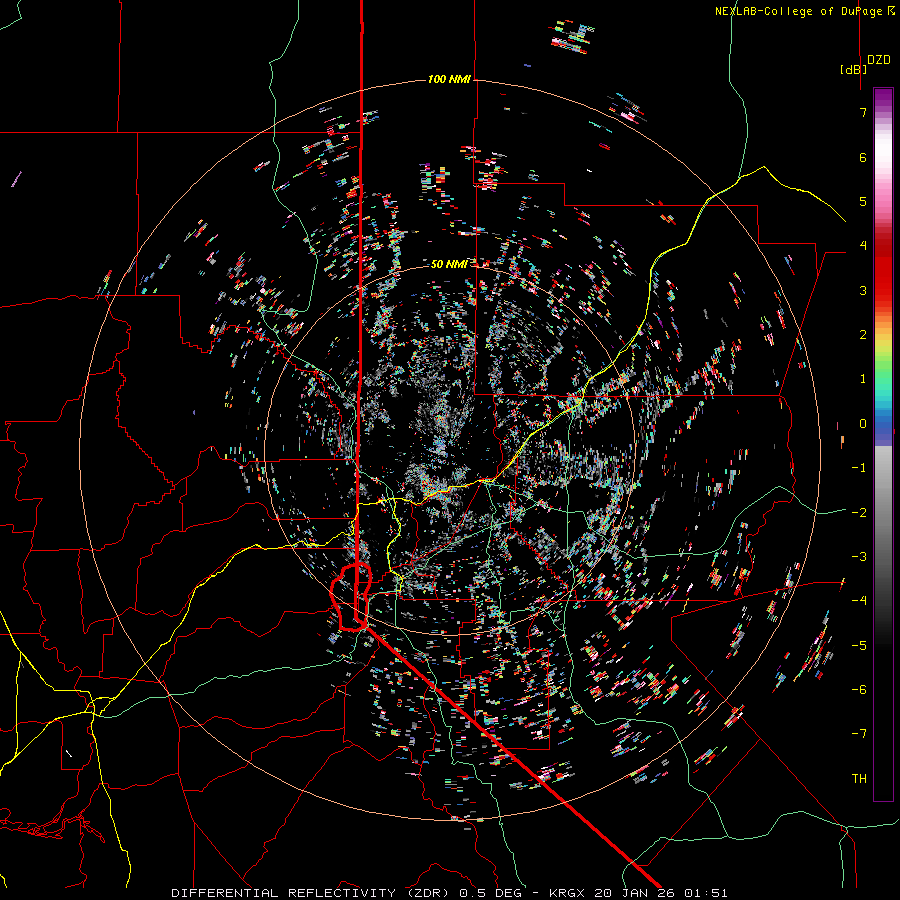Image resolution: width=900 pixels, height=900 pixels.
Task: Click the 3 value on the color scale
Action: tap(863, 290)
